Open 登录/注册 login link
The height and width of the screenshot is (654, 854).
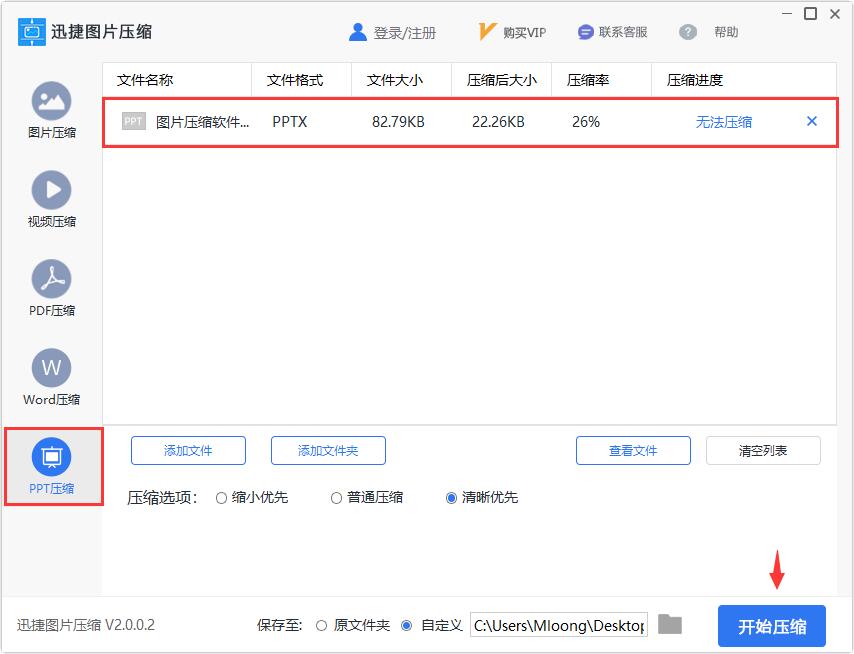point(405,33)
